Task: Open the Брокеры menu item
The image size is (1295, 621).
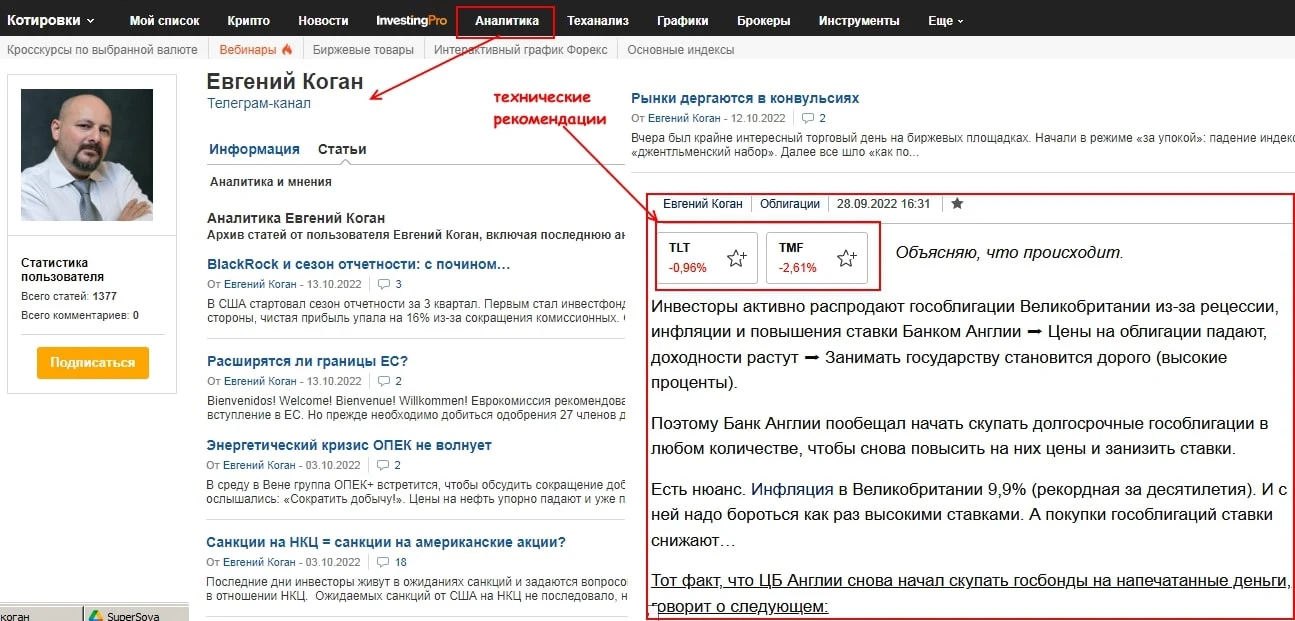Action: click(x=763, y=21)
